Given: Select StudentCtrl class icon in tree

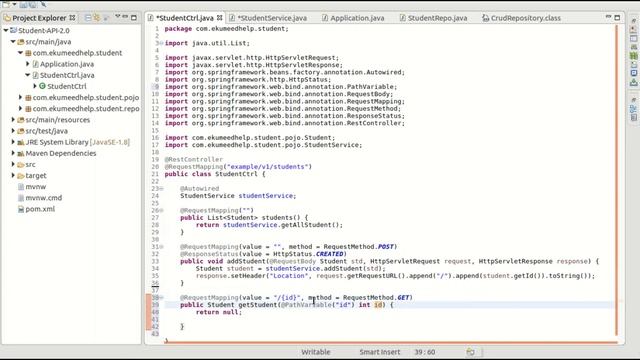Looking at the screenshot, I should click(x=42, y=86).
